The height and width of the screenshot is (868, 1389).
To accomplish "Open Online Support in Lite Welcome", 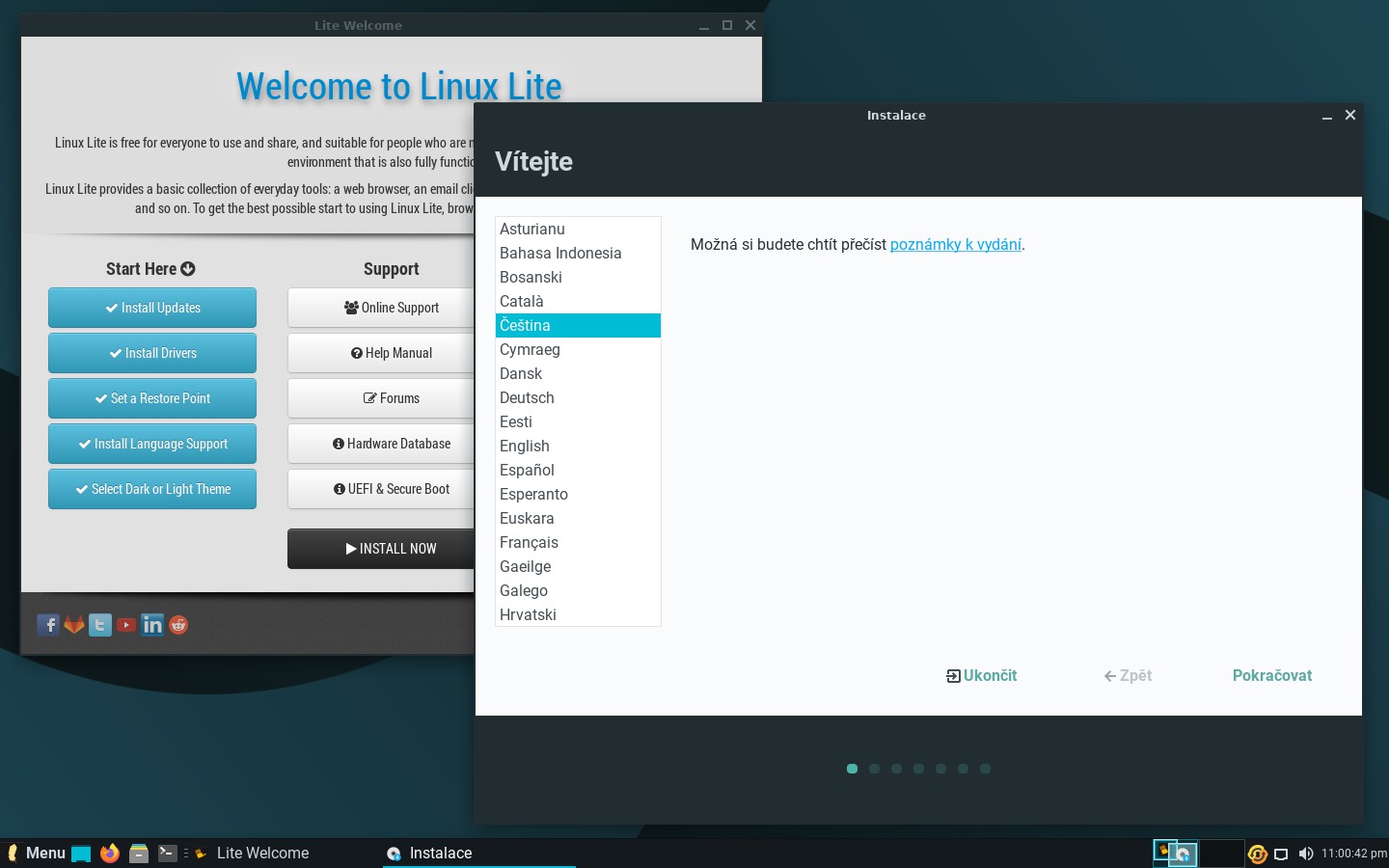I will [x=381, y=308].
